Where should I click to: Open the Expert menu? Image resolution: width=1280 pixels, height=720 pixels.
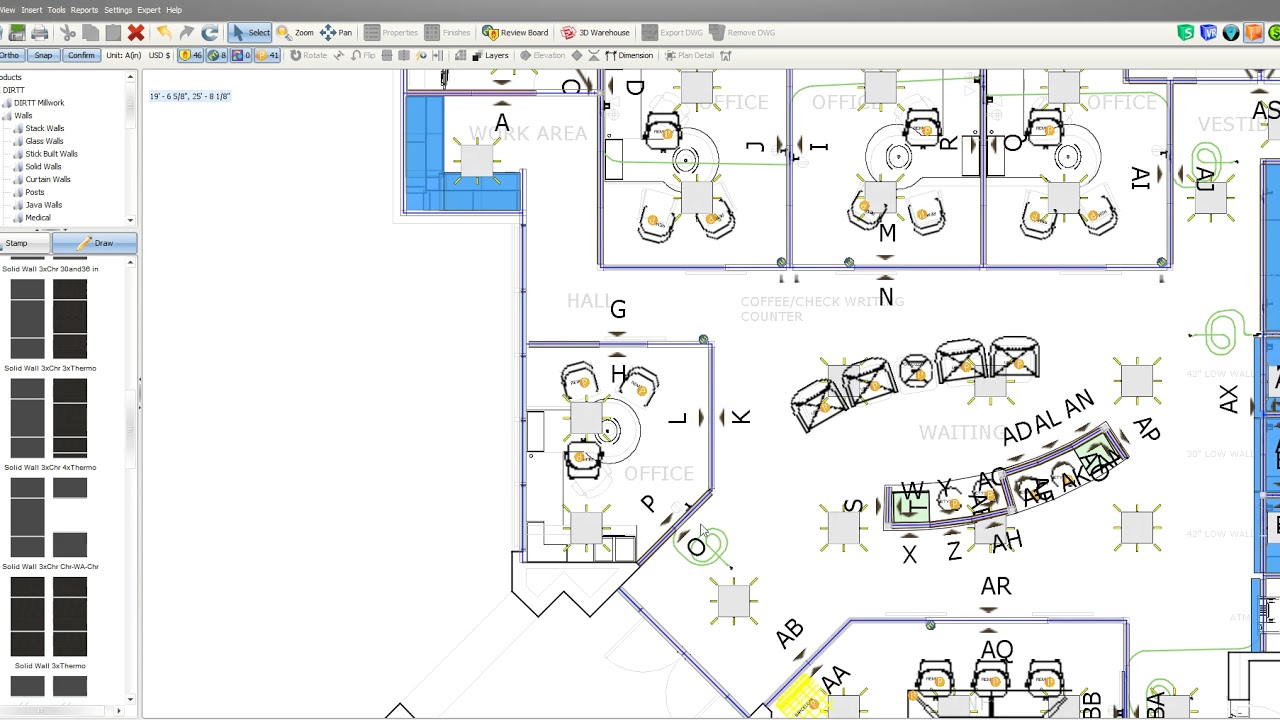pyautogui.click(x=149, y=10)
